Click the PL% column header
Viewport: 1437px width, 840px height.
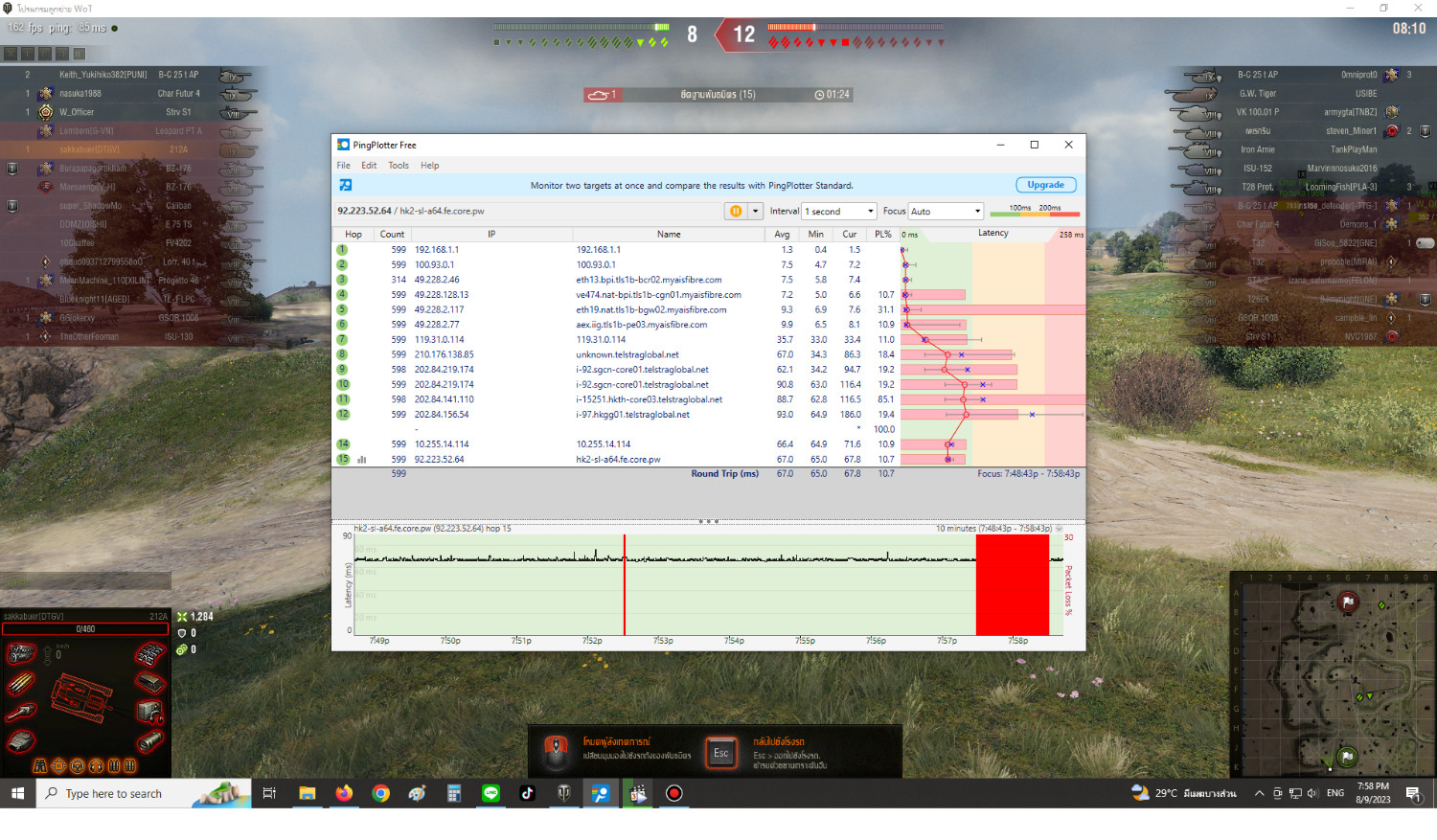pyautogui.click(x=882, y=234)
